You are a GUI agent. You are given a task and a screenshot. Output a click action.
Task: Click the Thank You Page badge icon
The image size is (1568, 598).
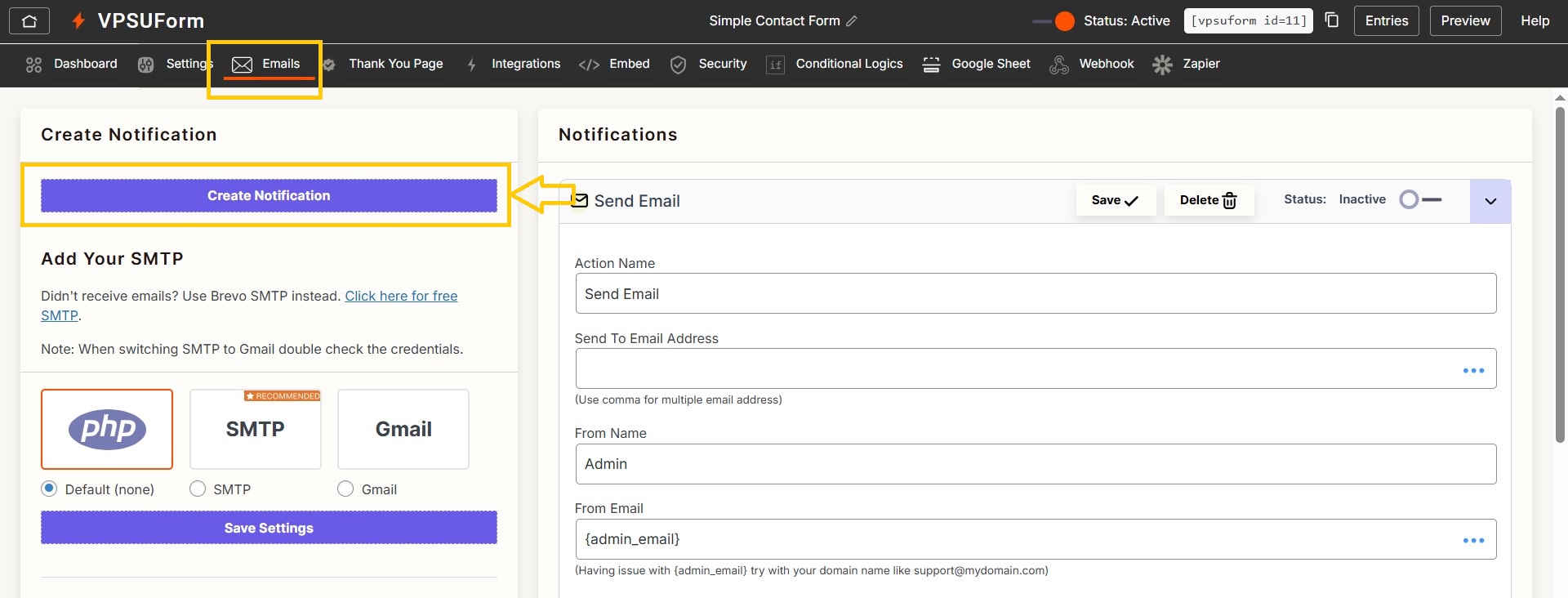tap(328, 65)
